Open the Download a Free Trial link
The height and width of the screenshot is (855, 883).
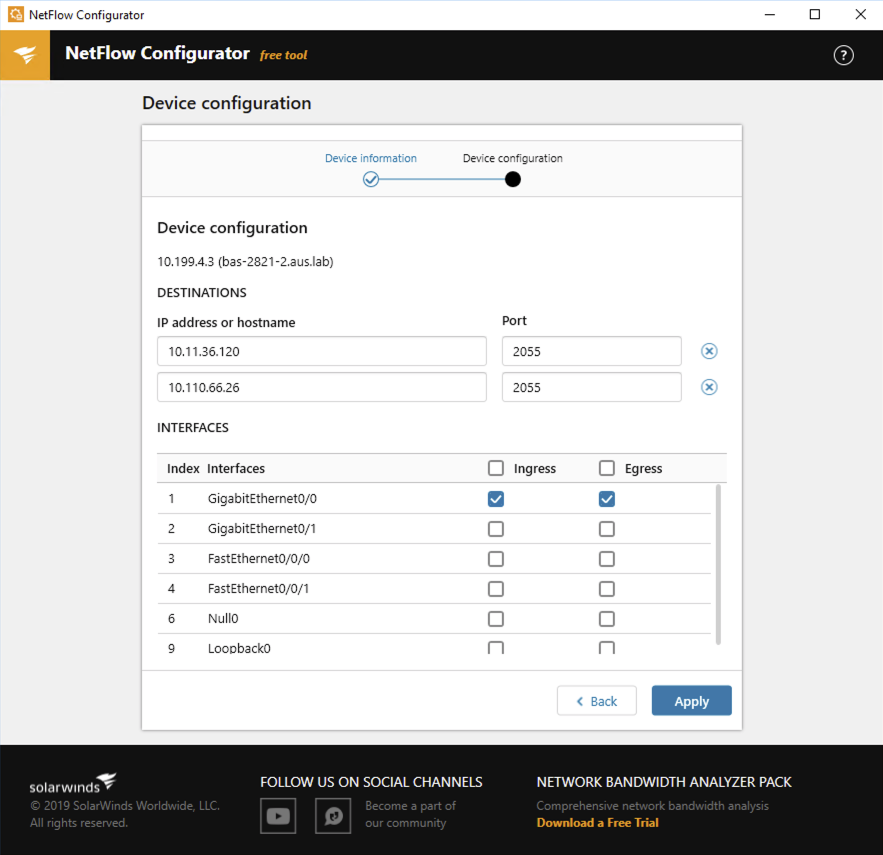597,822
